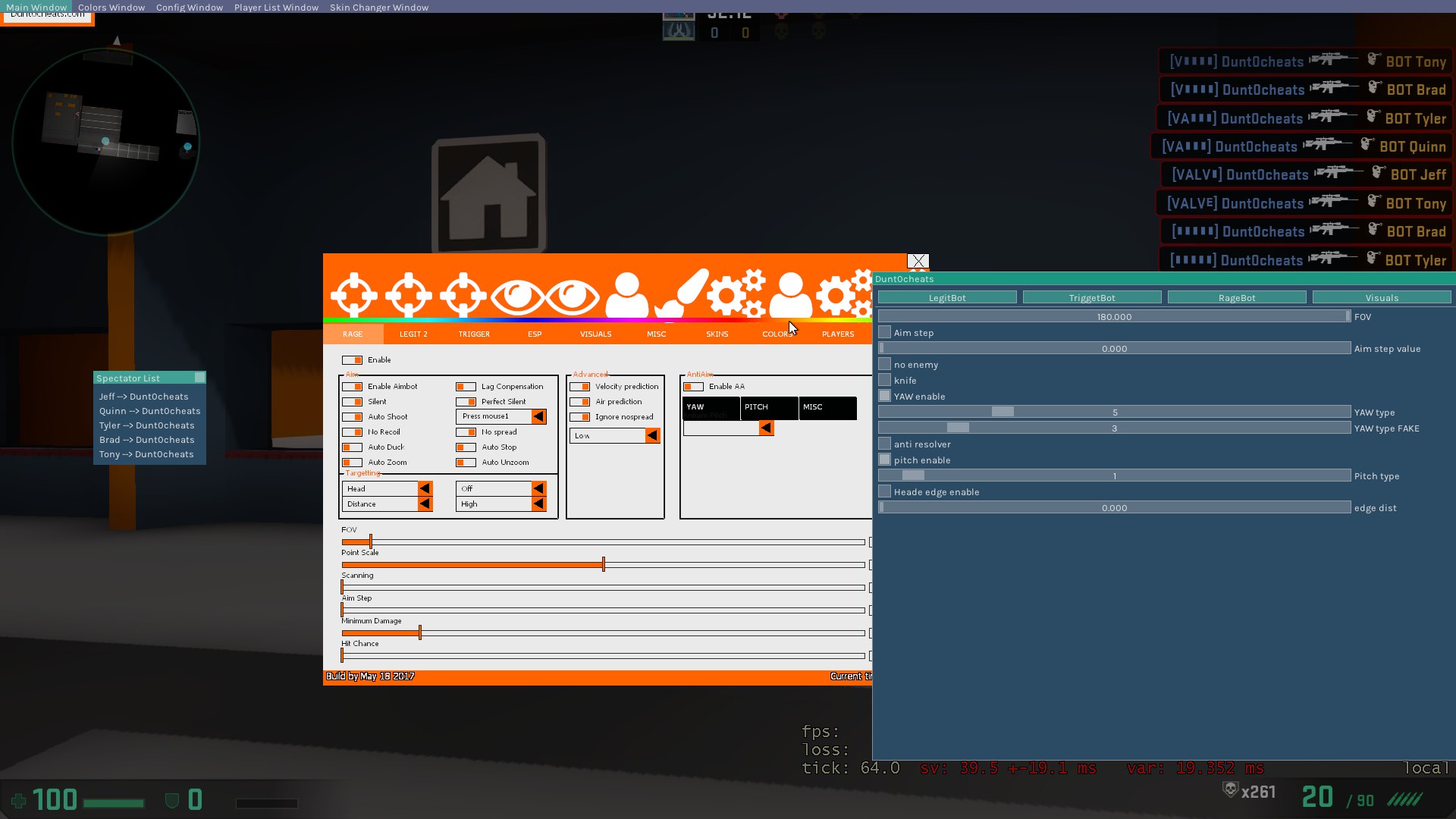Toggle the pitch enable checkbox
Image resolution: width=1456 pixels, height=819 pixels.
point(884,460)
